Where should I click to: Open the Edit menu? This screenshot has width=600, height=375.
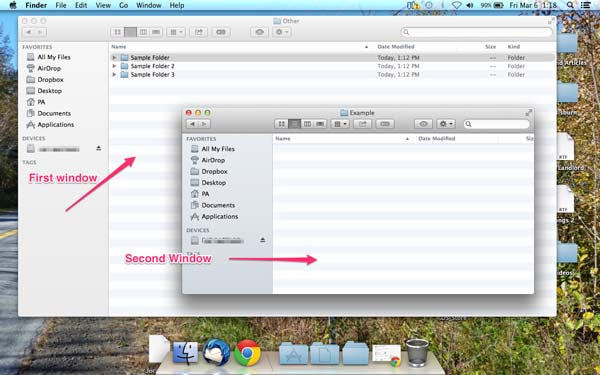pos(81,5)
